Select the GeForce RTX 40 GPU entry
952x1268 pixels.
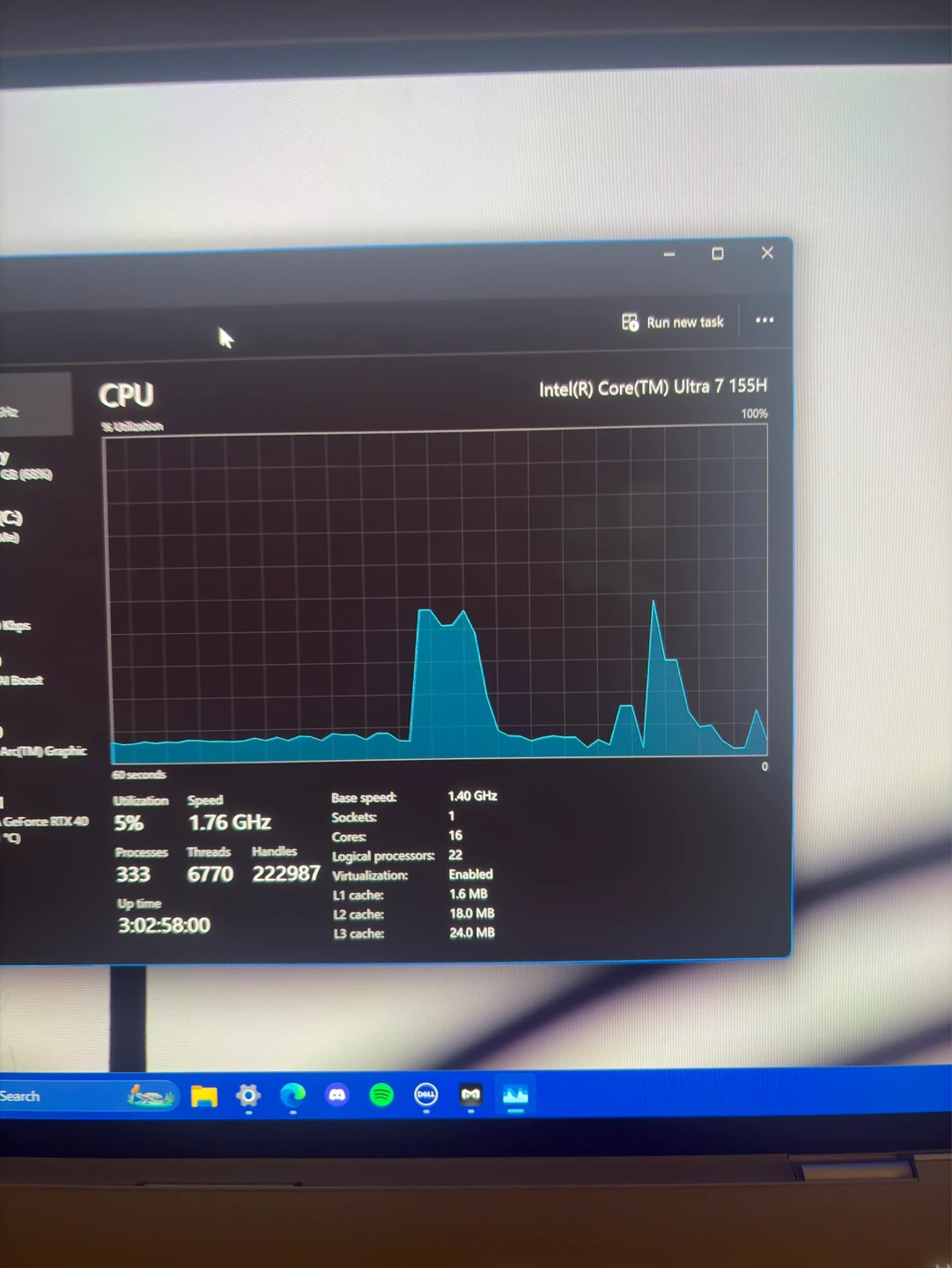coord(44,822)
